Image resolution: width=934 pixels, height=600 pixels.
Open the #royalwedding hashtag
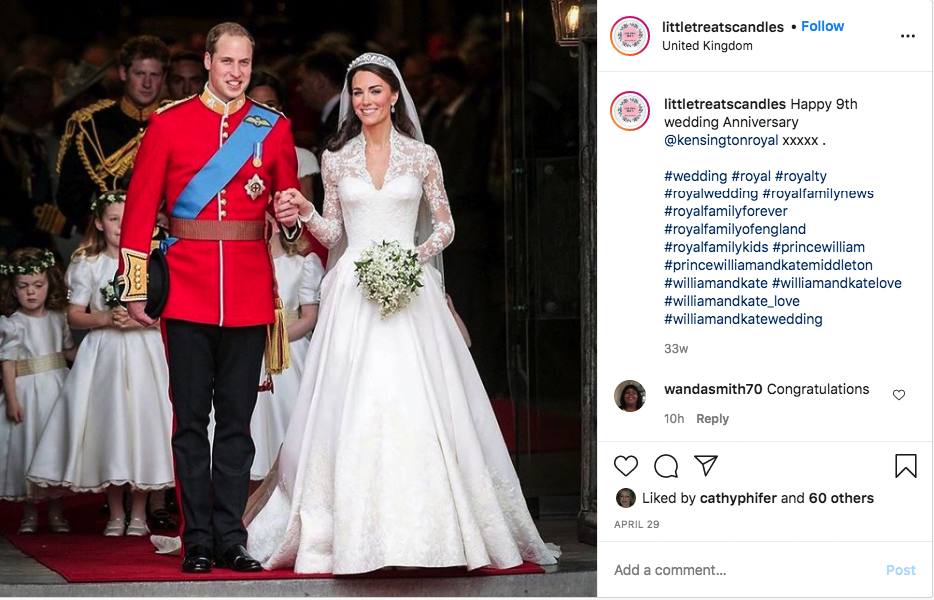pyautogui.click(x=711, y=193)
